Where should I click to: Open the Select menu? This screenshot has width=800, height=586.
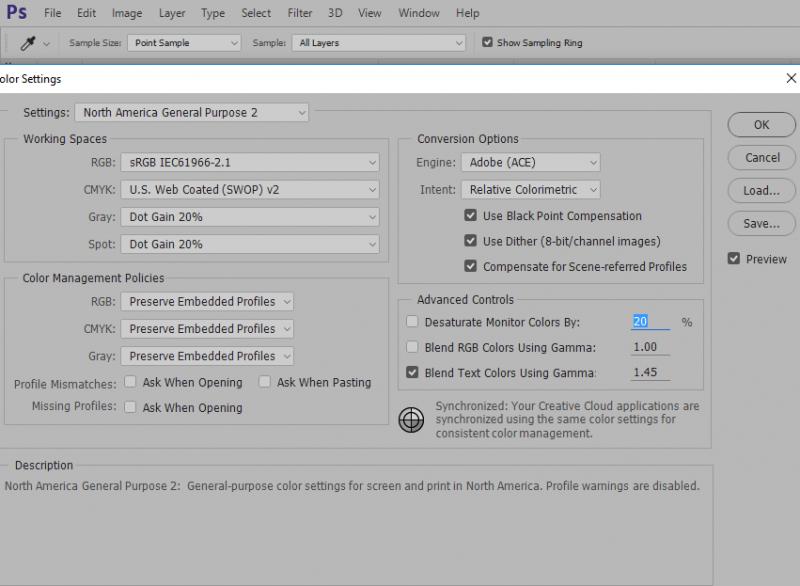click(x=256, y=13)
